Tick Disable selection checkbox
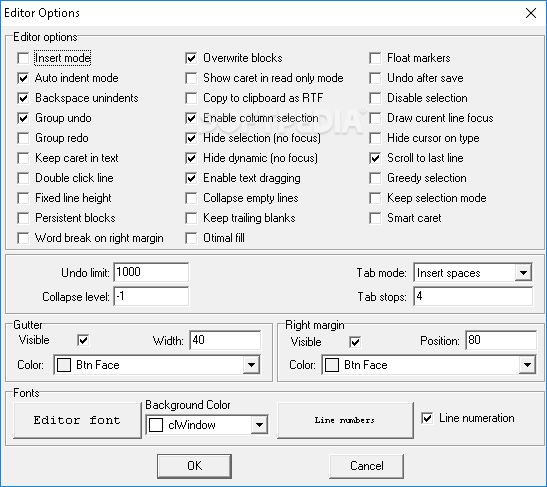Image resolution: width=547 pixels, height=487 pixels. 375,98
